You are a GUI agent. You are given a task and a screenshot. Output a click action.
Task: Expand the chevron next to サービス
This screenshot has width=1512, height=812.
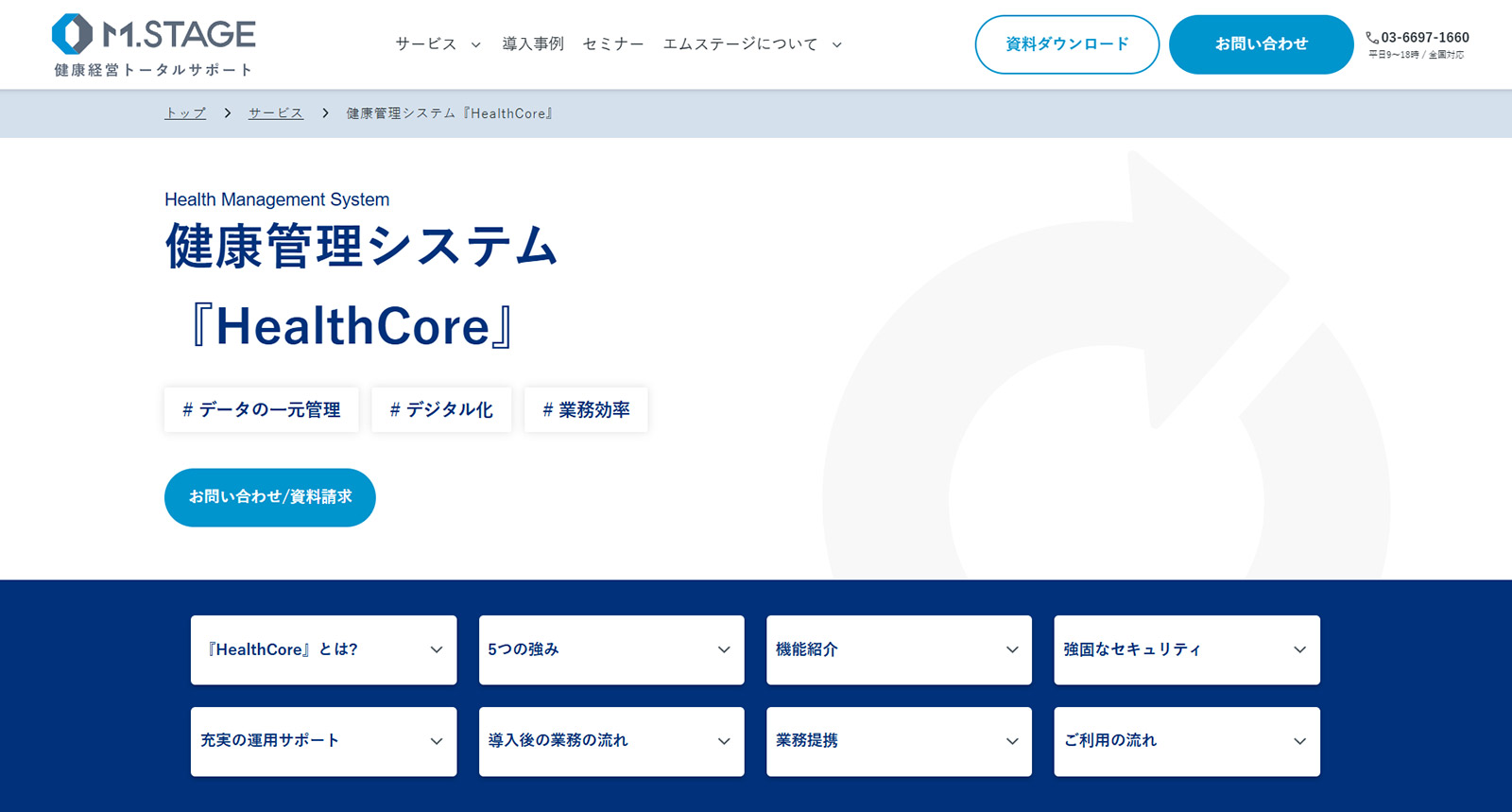tap(475, 44)
